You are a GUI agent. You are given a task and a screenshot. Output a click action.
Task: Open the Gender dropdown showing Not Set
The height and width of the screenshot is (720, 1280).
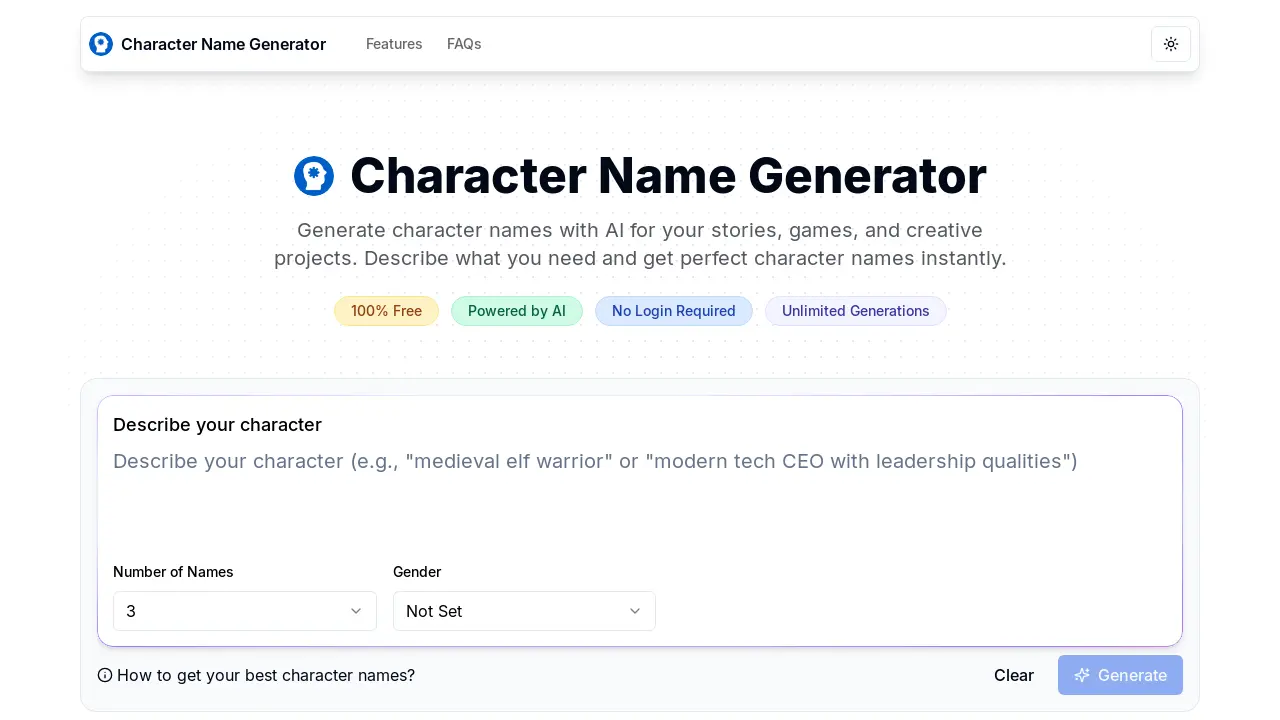524,611
